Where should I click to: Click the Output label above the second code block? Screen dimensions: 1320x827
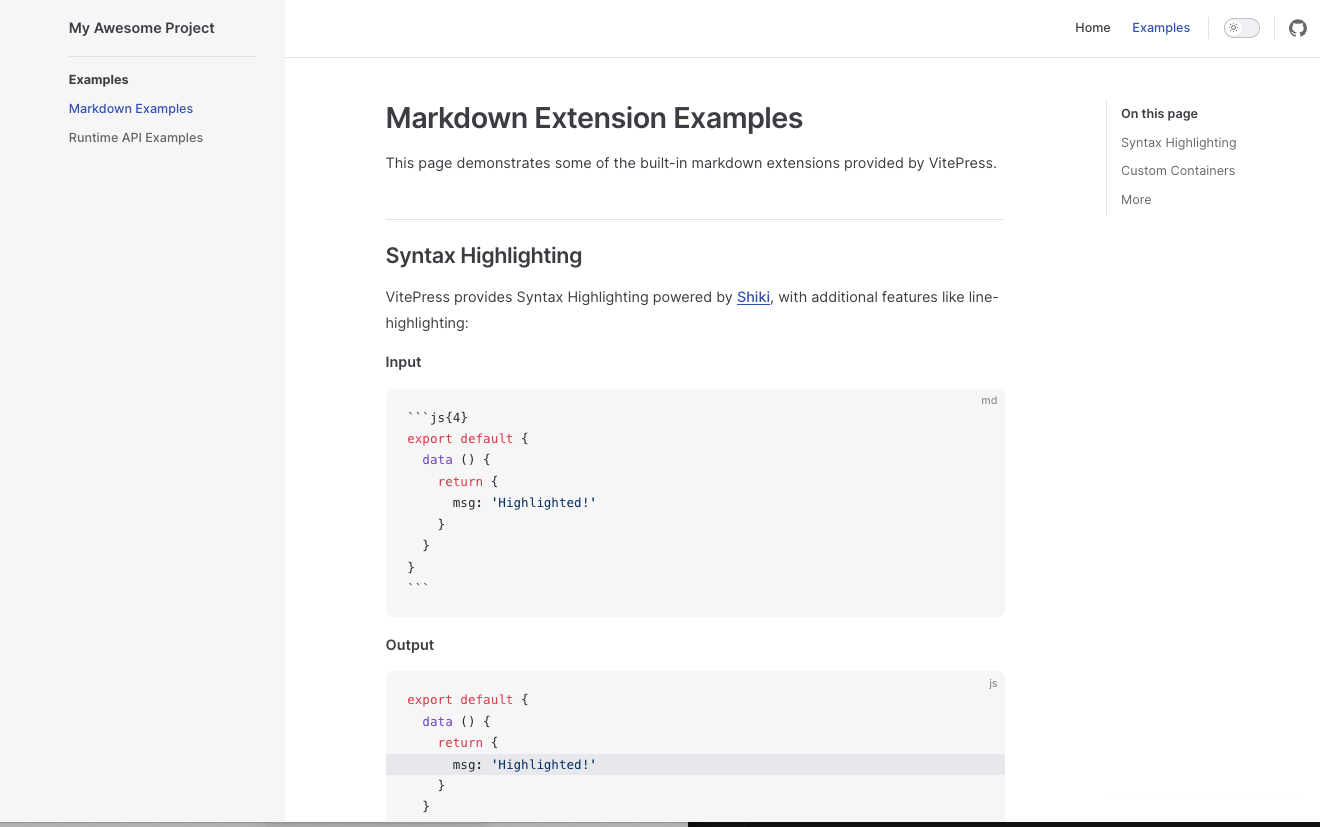409,645
